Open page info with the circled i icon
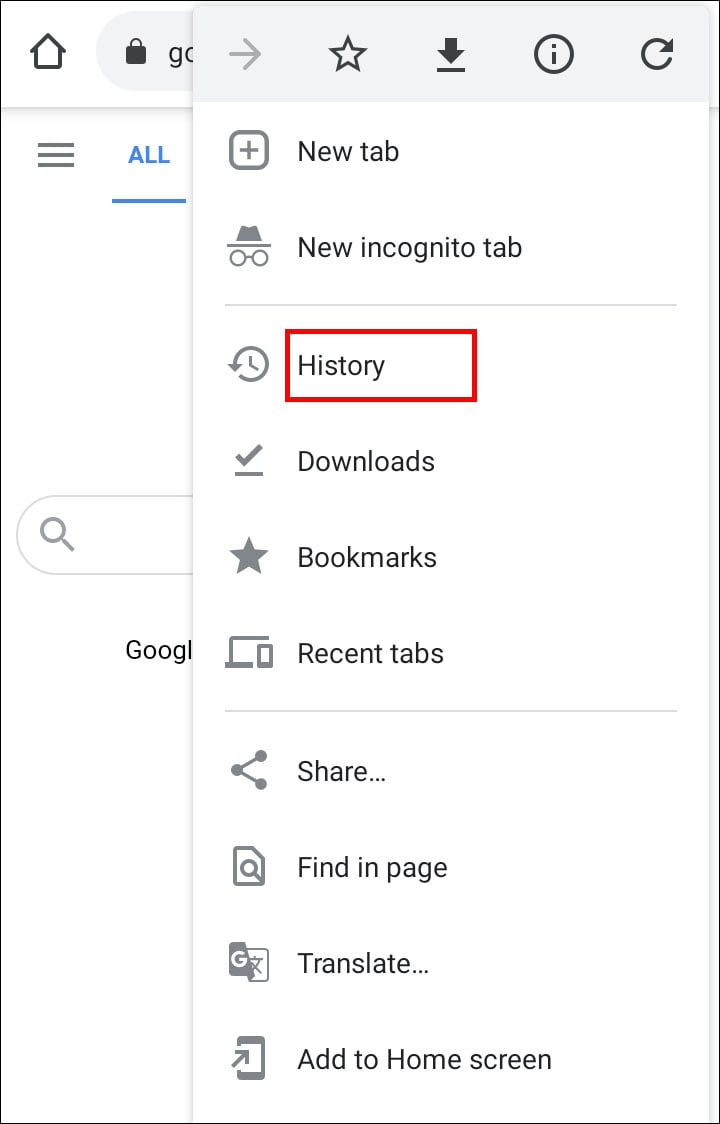Image resolution: width=720 pixels, height=1124 pixels. tap(554, 55)
